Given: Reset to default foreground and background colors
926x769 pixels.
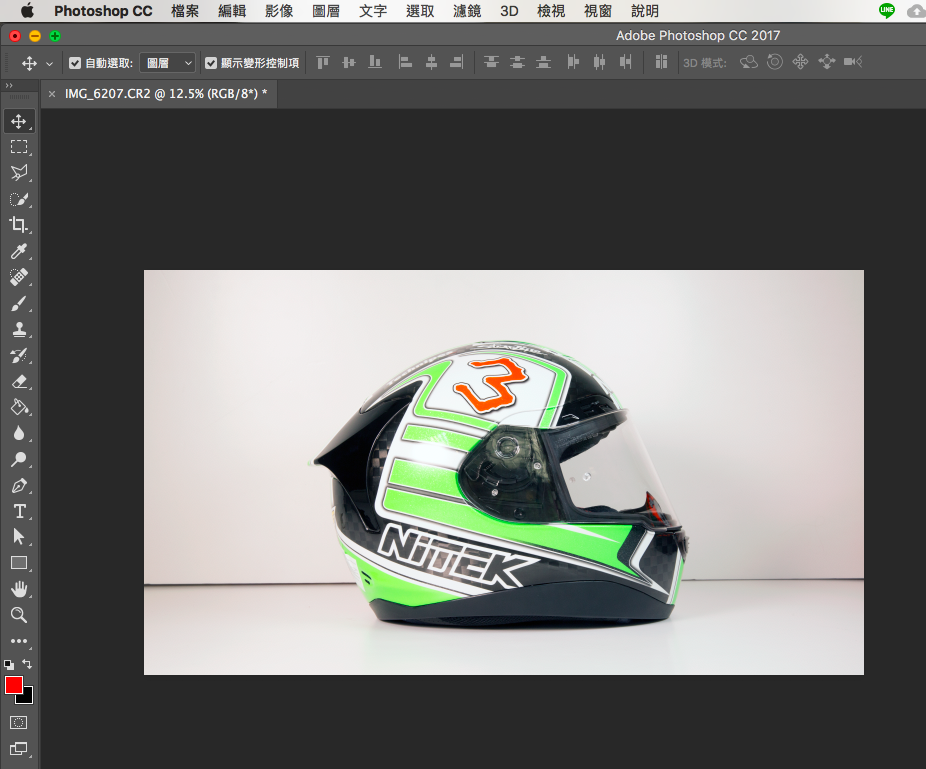Looking at the screenshot, I should 9,664.
